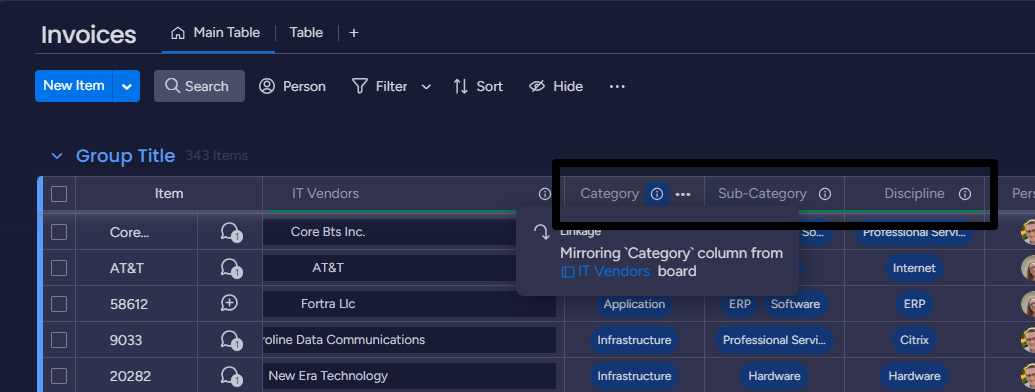Click the Citrix discipline label
Screen dimensions: 1035x392
914,340
